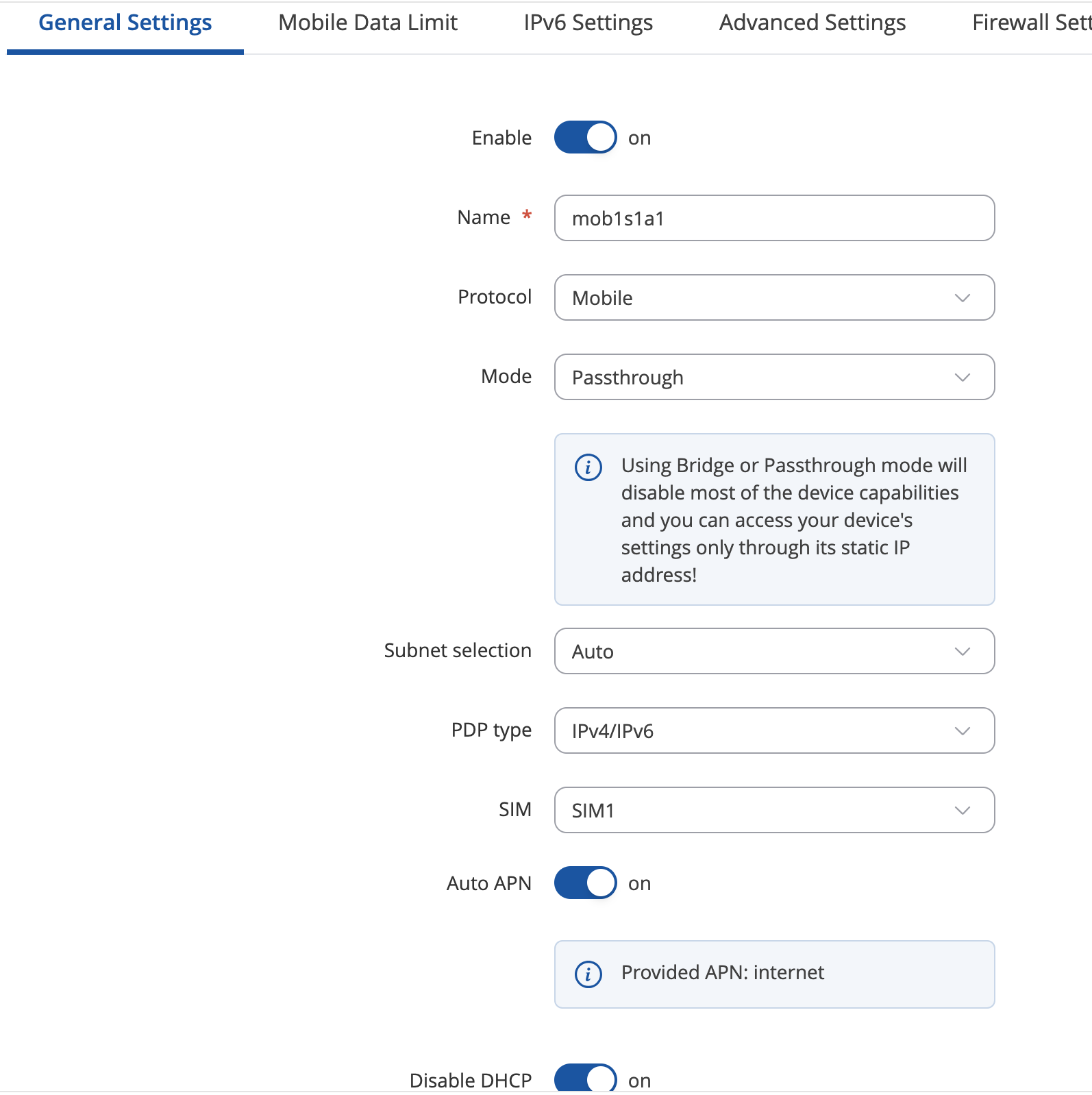This screenshot has width=1092, height=1095.
Task: Go to the Advanced Settings tab
Action: tap(812, 23)
